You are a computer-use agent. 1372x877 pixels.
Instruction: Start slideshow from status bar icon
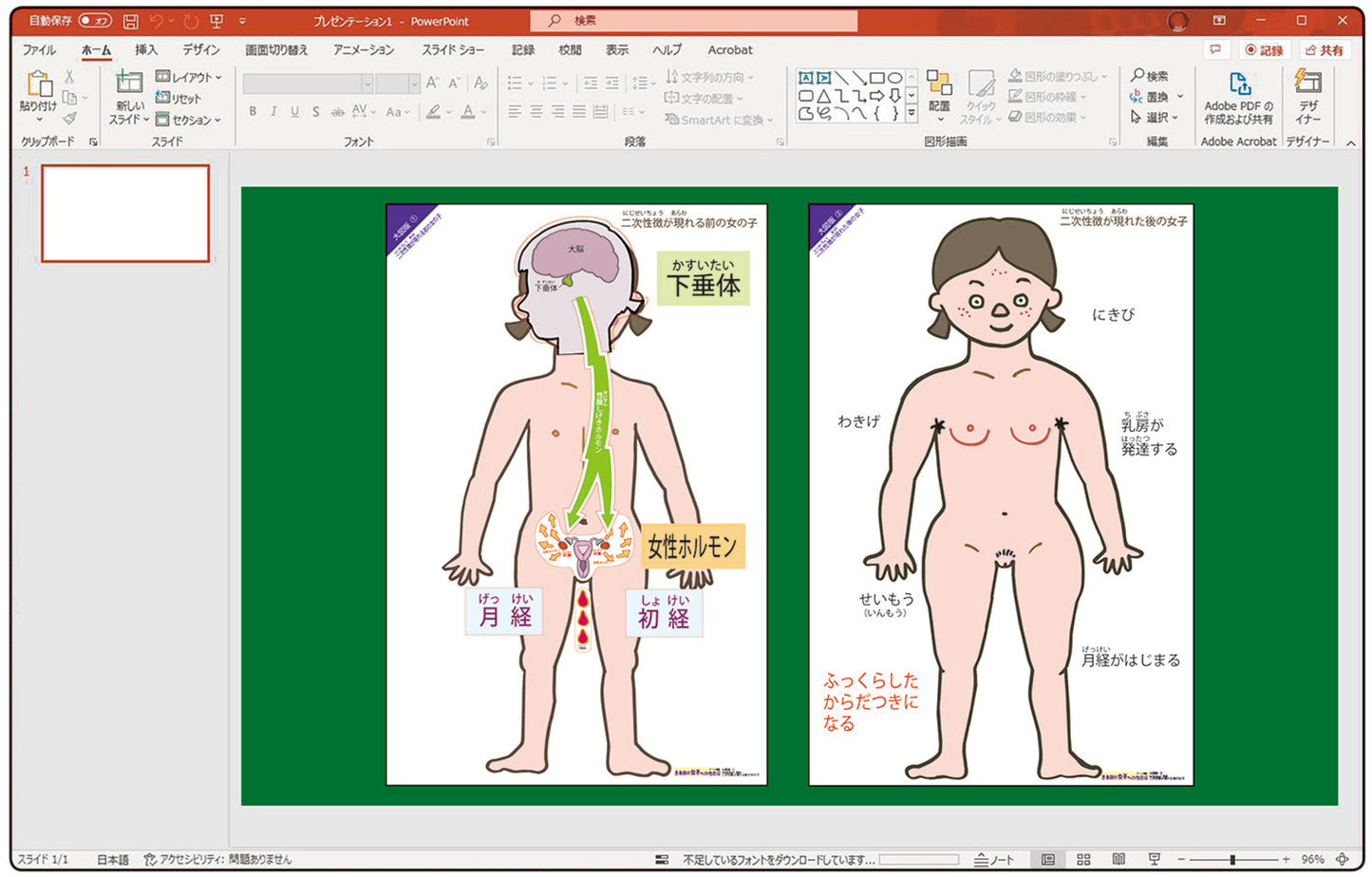click(1155, 859)
